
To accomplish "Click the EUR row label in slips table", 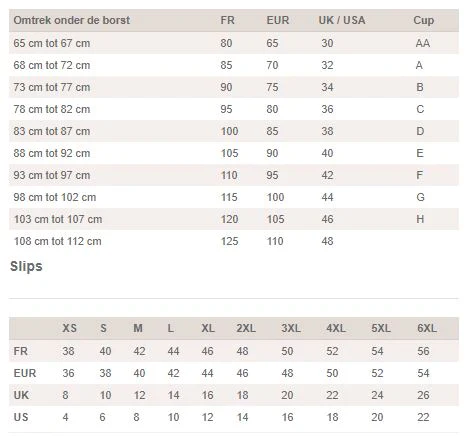I will point(25,373).
